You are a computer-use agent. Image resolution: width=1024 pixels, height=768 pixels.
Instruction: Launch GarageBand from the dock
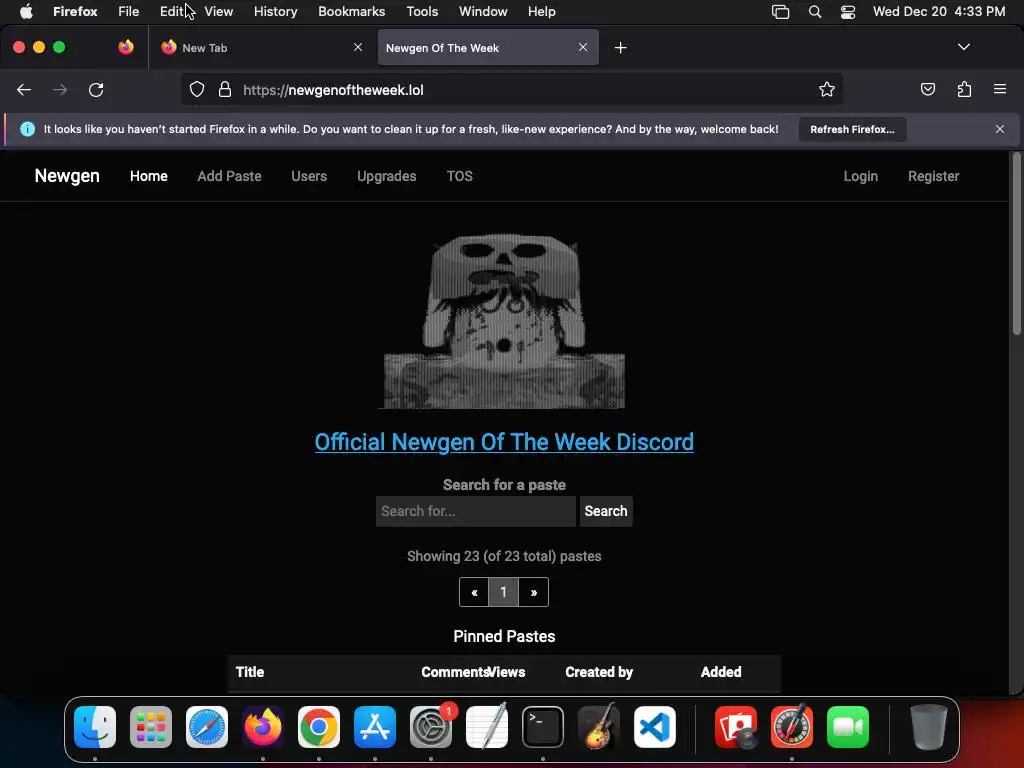599,727
